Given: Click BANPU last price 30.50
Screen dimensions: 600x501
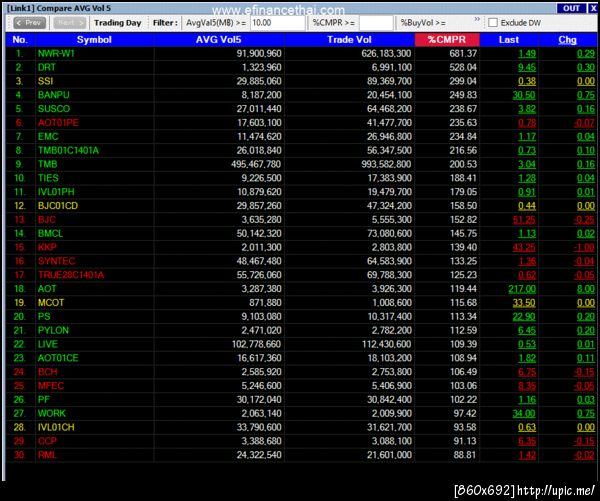Looking at the screenshot, I should [x=524, y=95].
